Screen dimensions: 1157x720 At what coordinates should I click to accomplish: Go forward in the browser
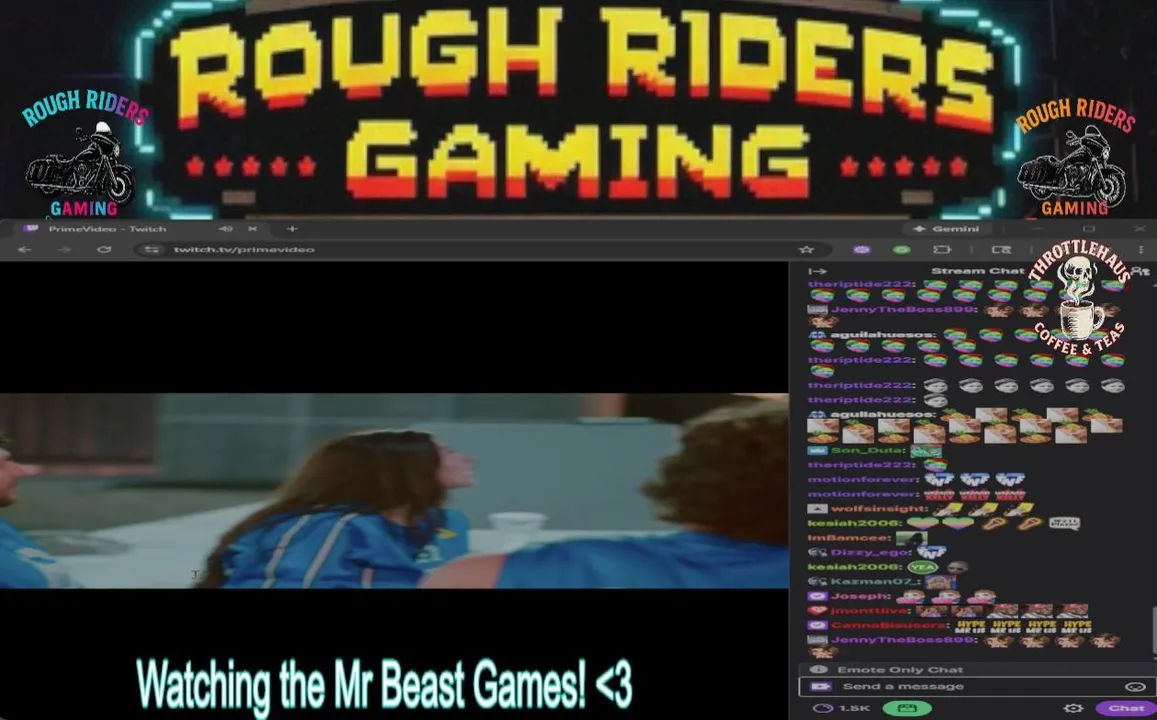(64, 250)
